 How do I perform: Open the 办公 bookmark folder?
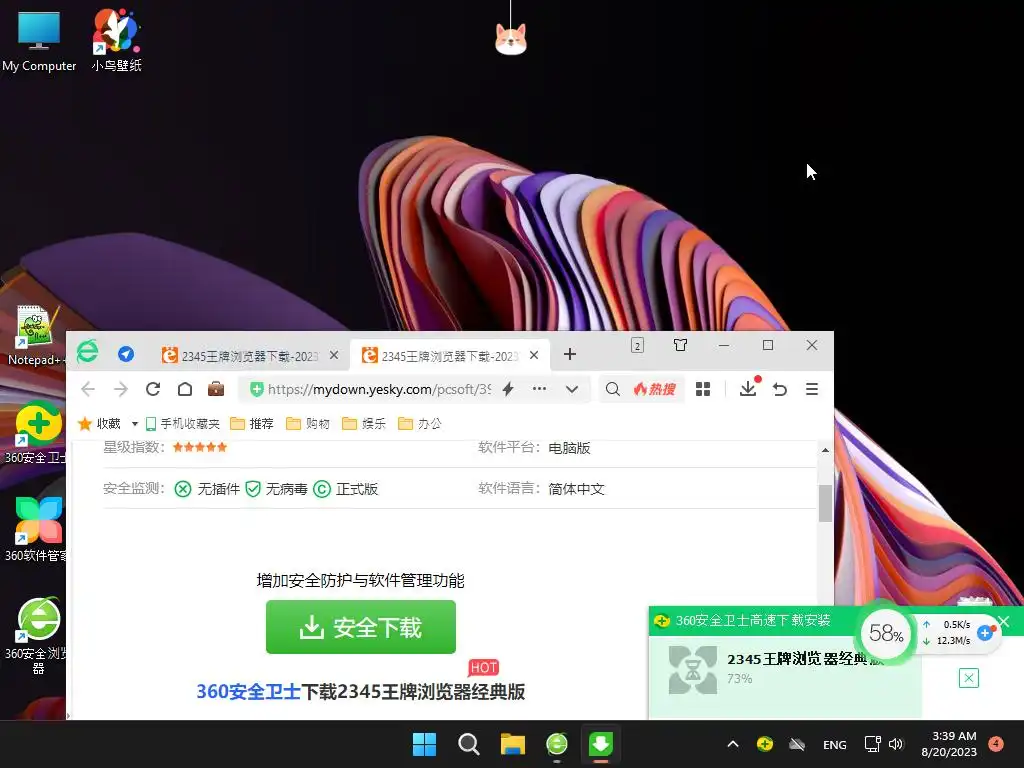coord(420,424)
